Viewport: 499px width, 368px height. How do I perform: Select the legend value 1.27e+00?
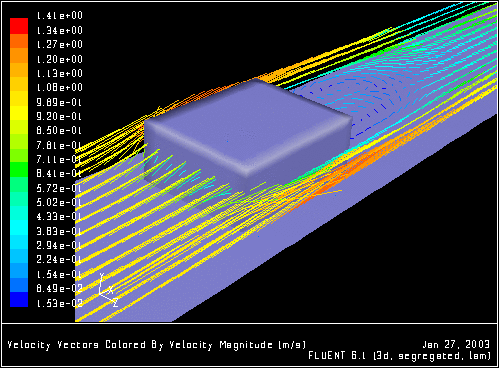pyautogui.click(x=60, y=44)
